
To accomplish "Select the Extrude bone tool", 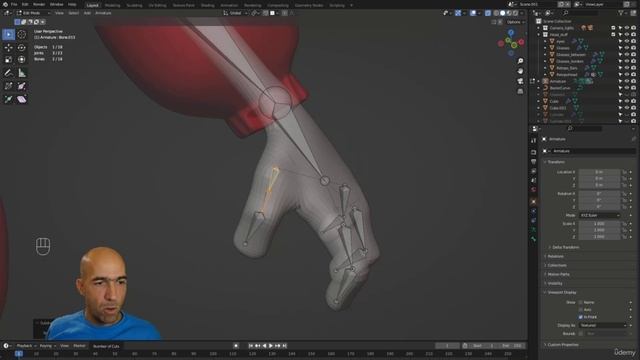I will click(8, 99).
